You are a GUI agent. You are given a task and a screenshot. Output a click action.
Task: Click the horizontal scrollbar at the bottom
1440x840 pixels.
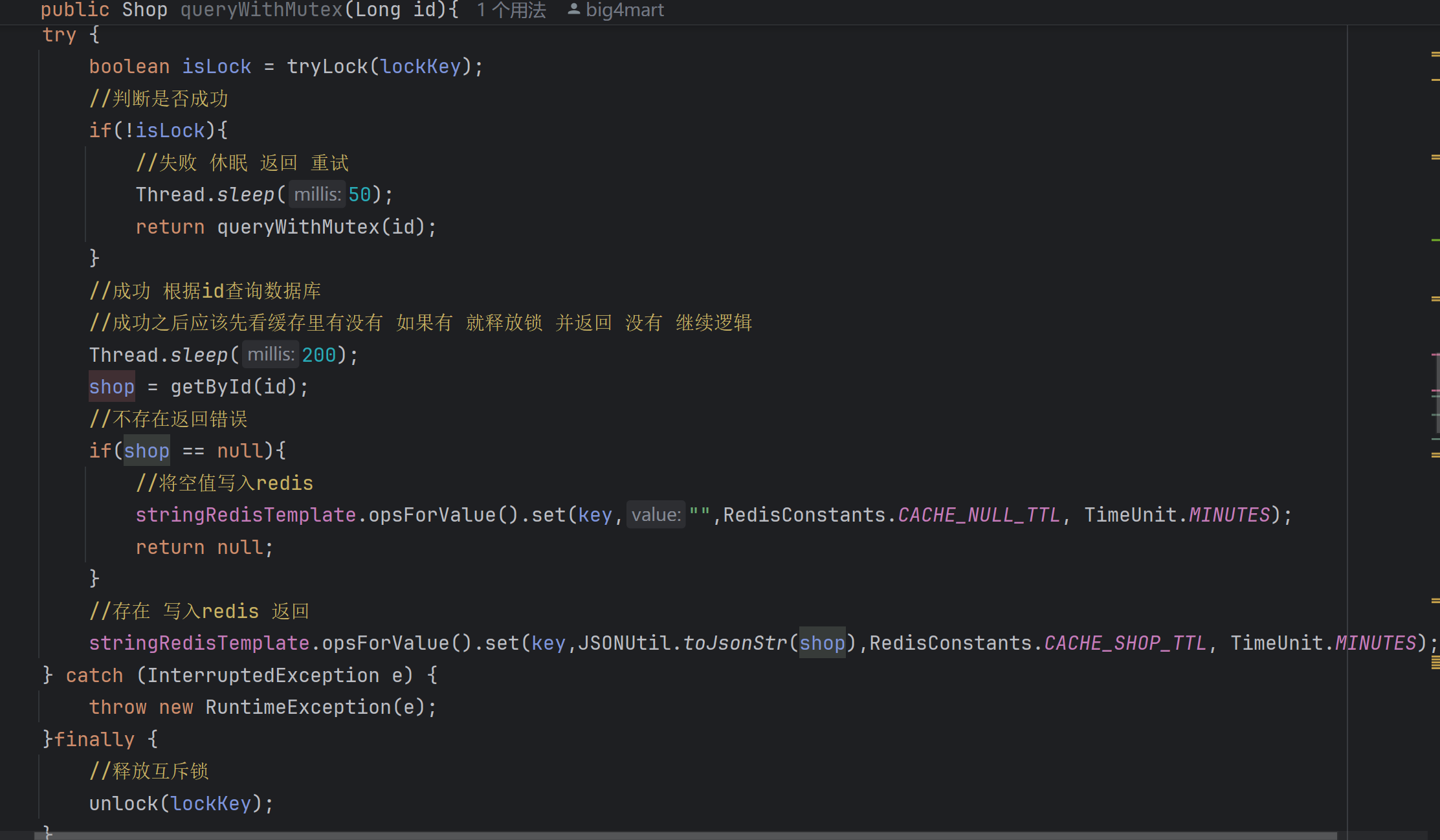click(x=686, y=835)
